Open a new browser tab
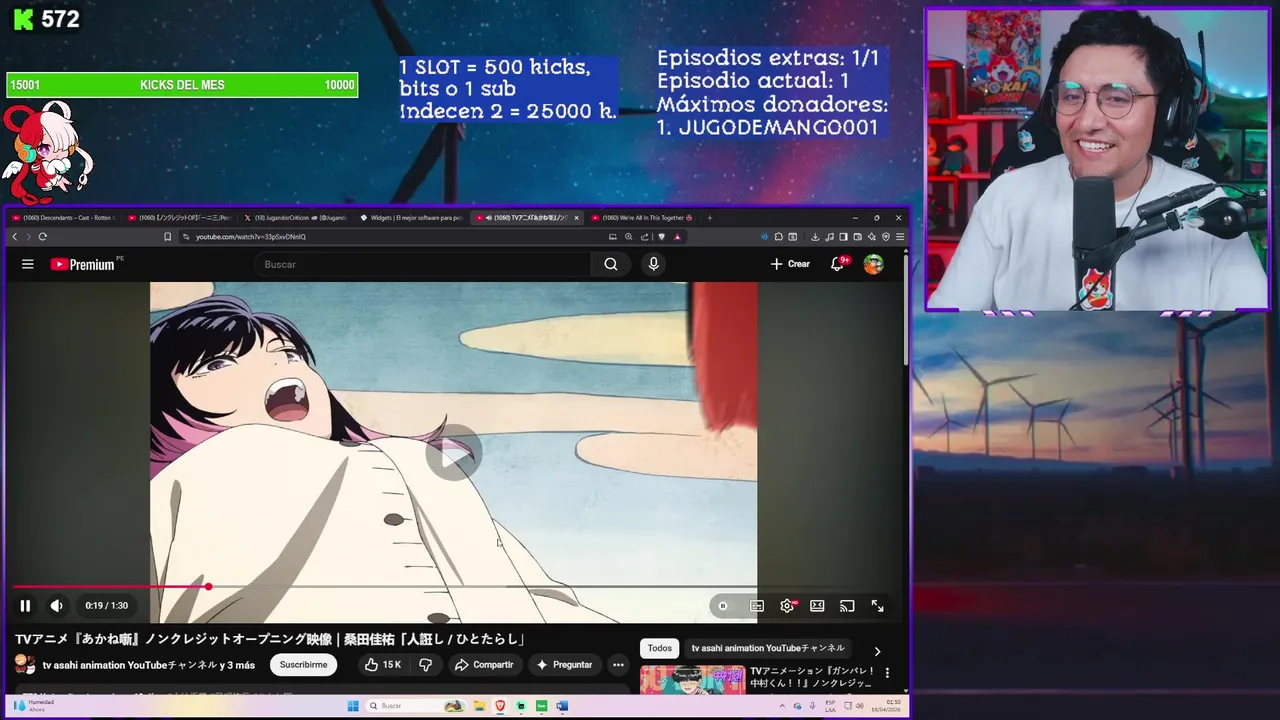The height and width of the screenshot is (720, 1280). click(x=710, y=217)
